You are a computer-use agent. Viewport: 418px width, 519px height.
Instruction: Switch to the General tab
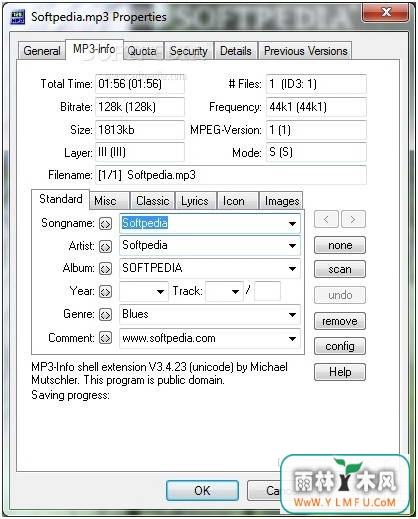(42, 51)
